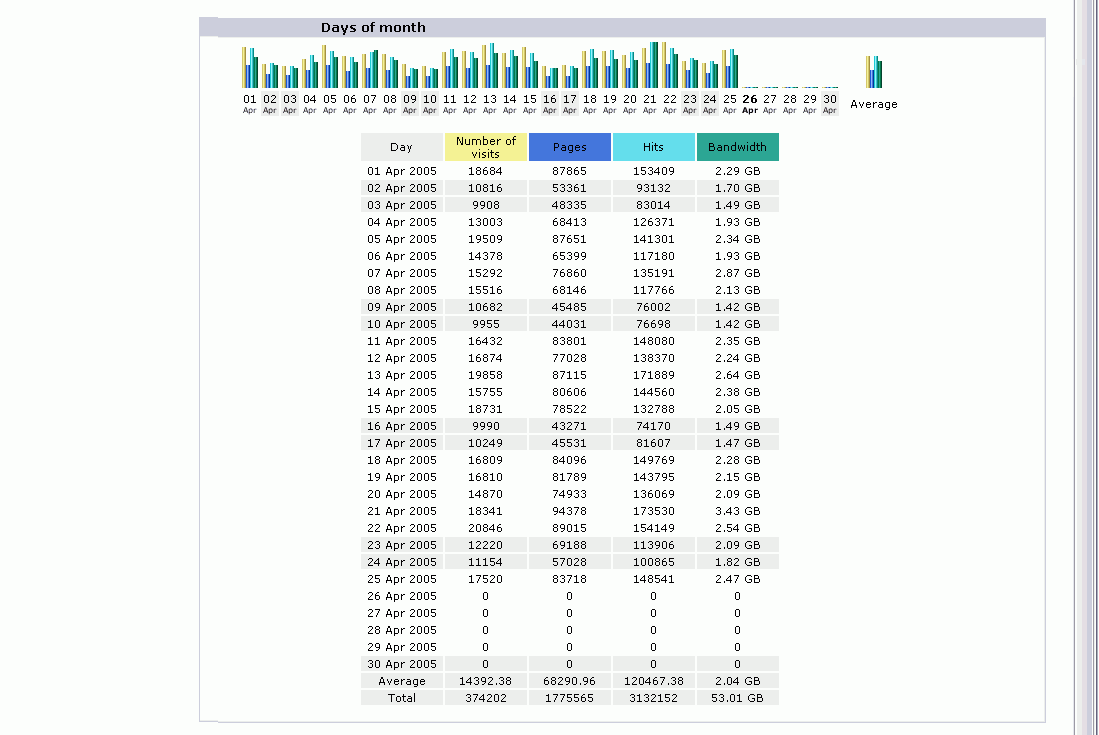This screenshot has width=1099, height=735.
Task: Select the Days of month section title
Action: pyautogui.click(x=373, y=28)
